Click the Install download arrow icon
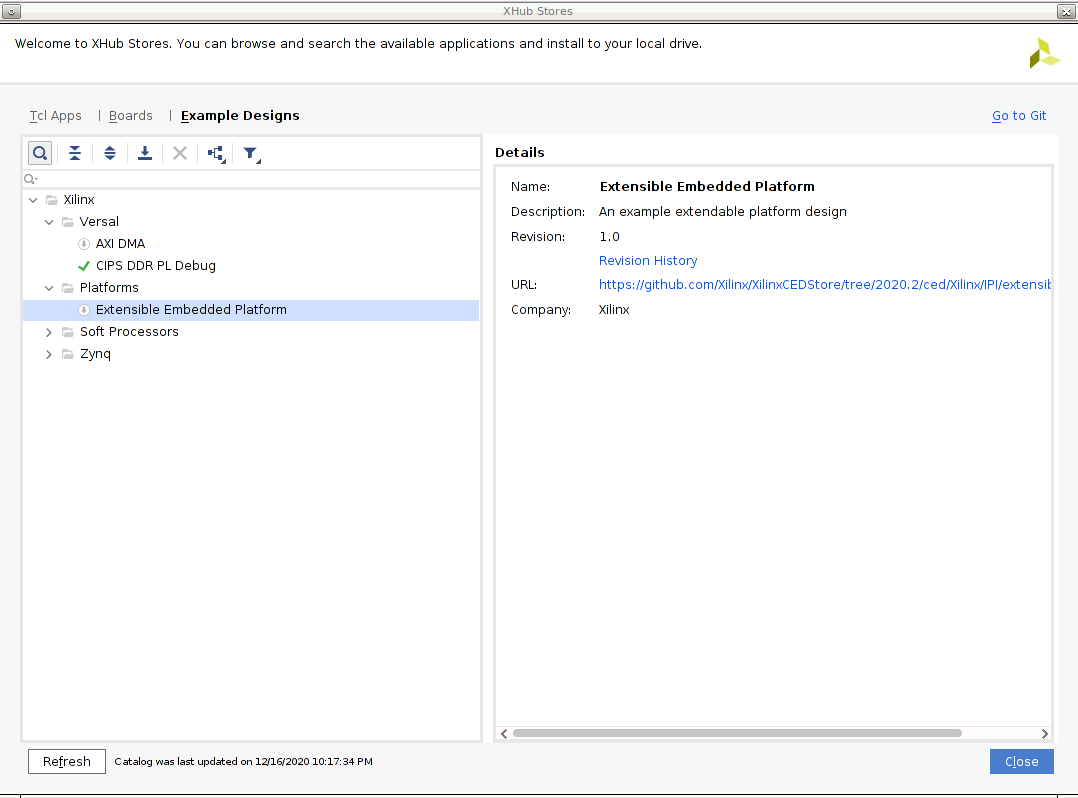 (145, 153)
